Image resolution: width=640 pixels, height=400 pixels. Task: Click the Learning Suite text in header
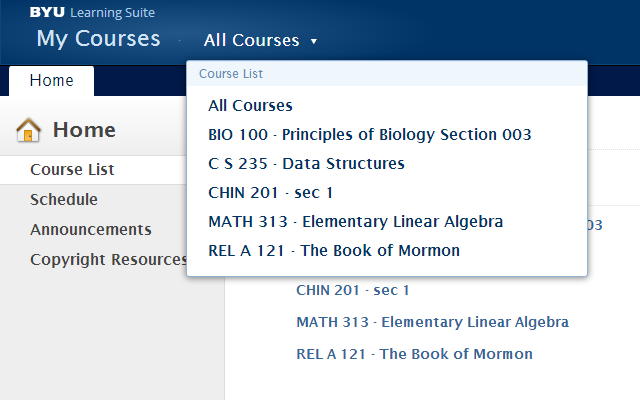tap(113, 13)
